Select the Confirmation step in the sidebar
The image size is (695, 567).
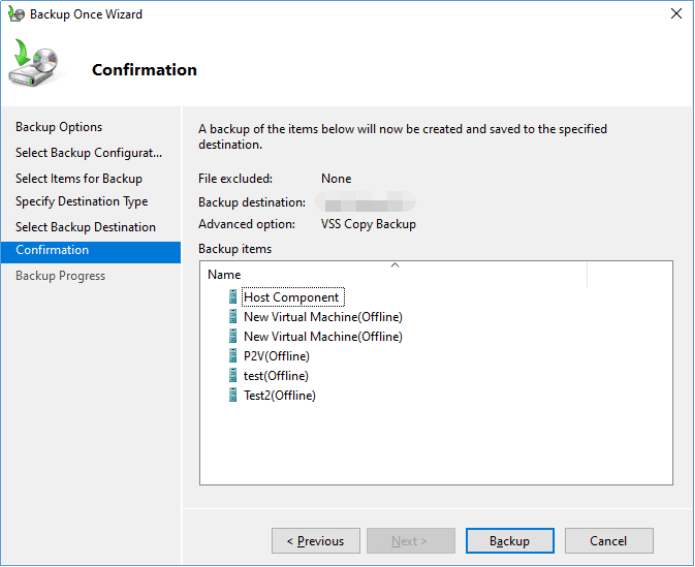click(52, 251)
